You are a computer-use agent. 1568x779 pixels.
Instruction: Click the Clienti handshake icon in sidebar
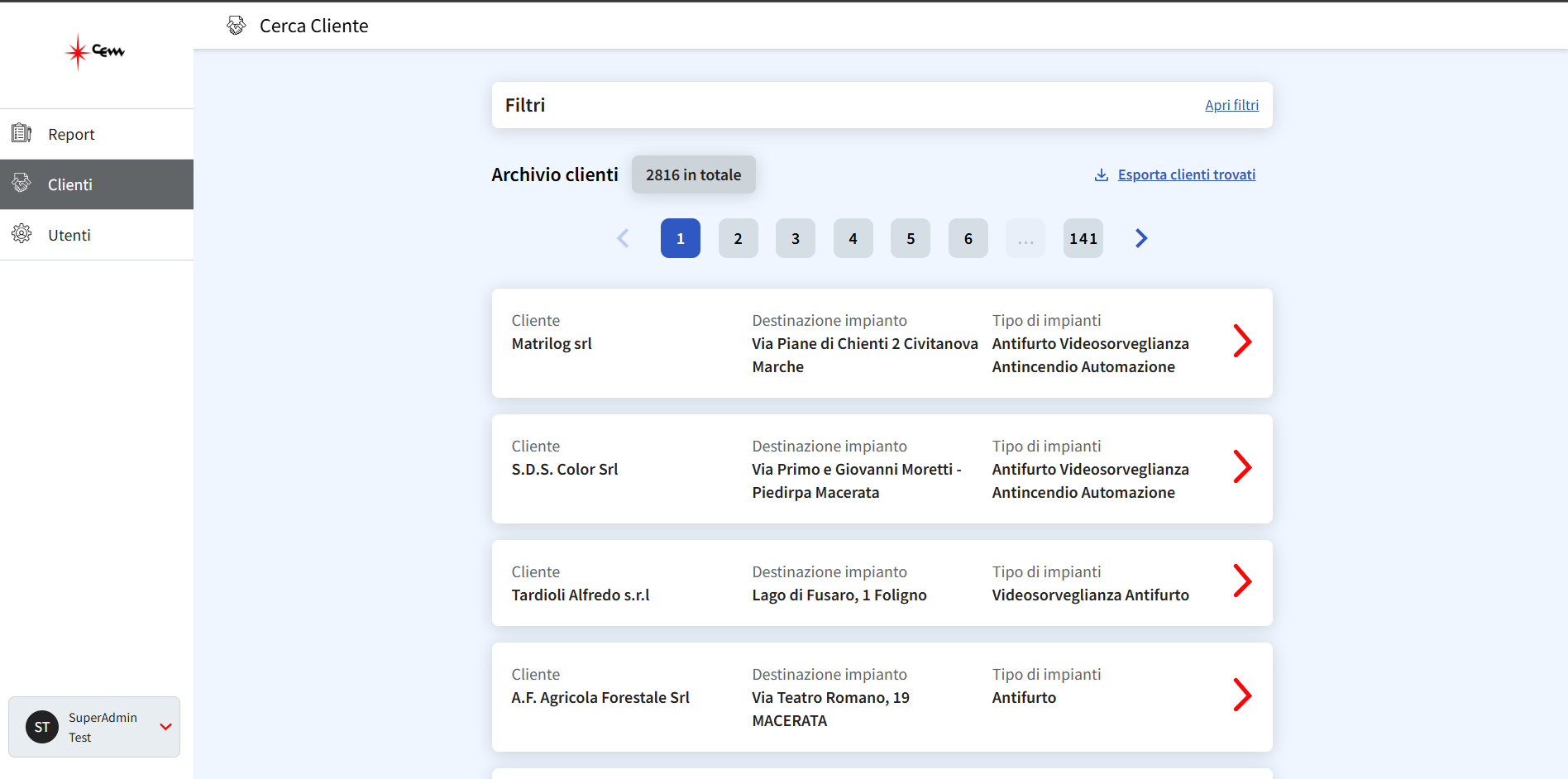coord(22,184)
